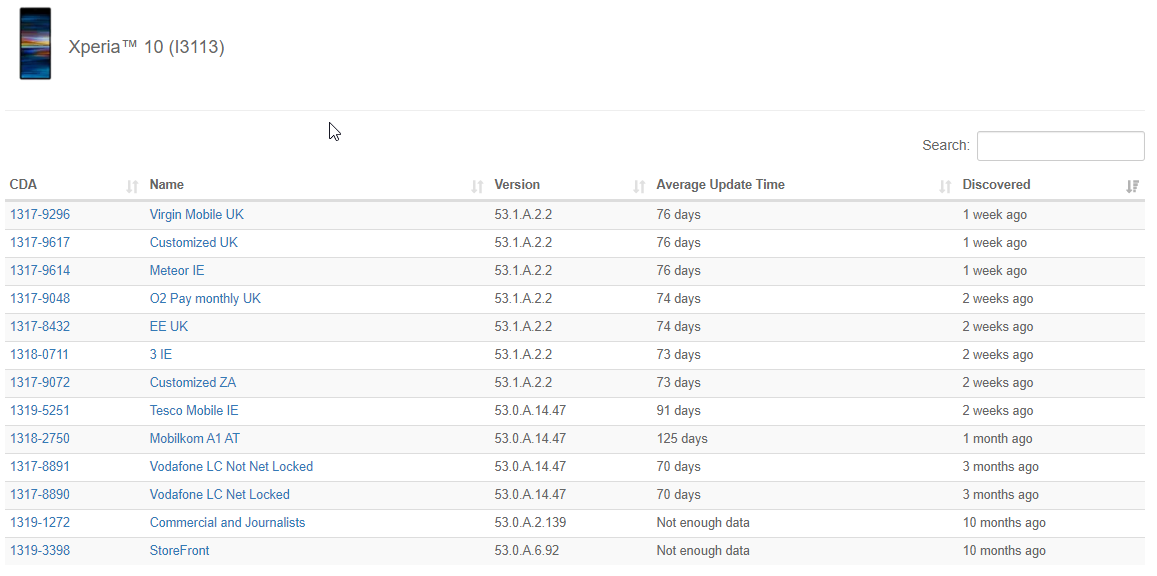1157x576 pixels.
Task: Select 3 months ago in Net Locked row
Action: pos(1001,495)
